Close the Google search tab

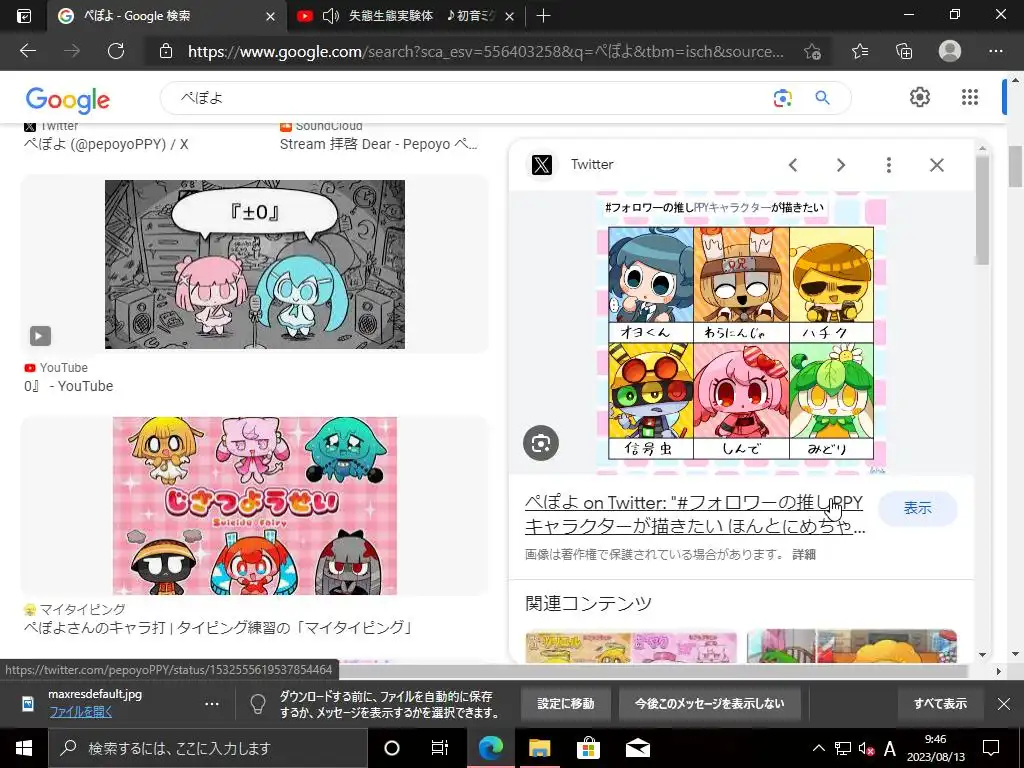(x=270, y=16)
